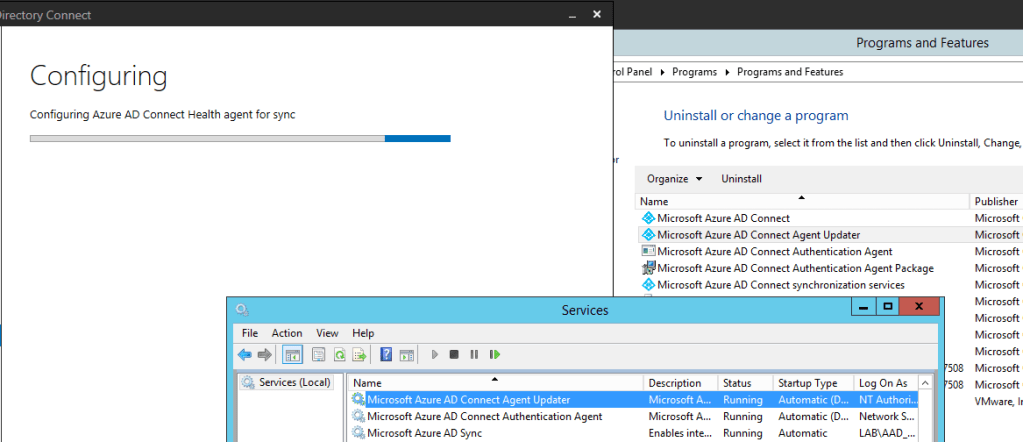The width and height of the screenshot is (1023, 442).
Task: Select Microsoft Azure AD Connect synchronization services program
Action: (767, 285)
